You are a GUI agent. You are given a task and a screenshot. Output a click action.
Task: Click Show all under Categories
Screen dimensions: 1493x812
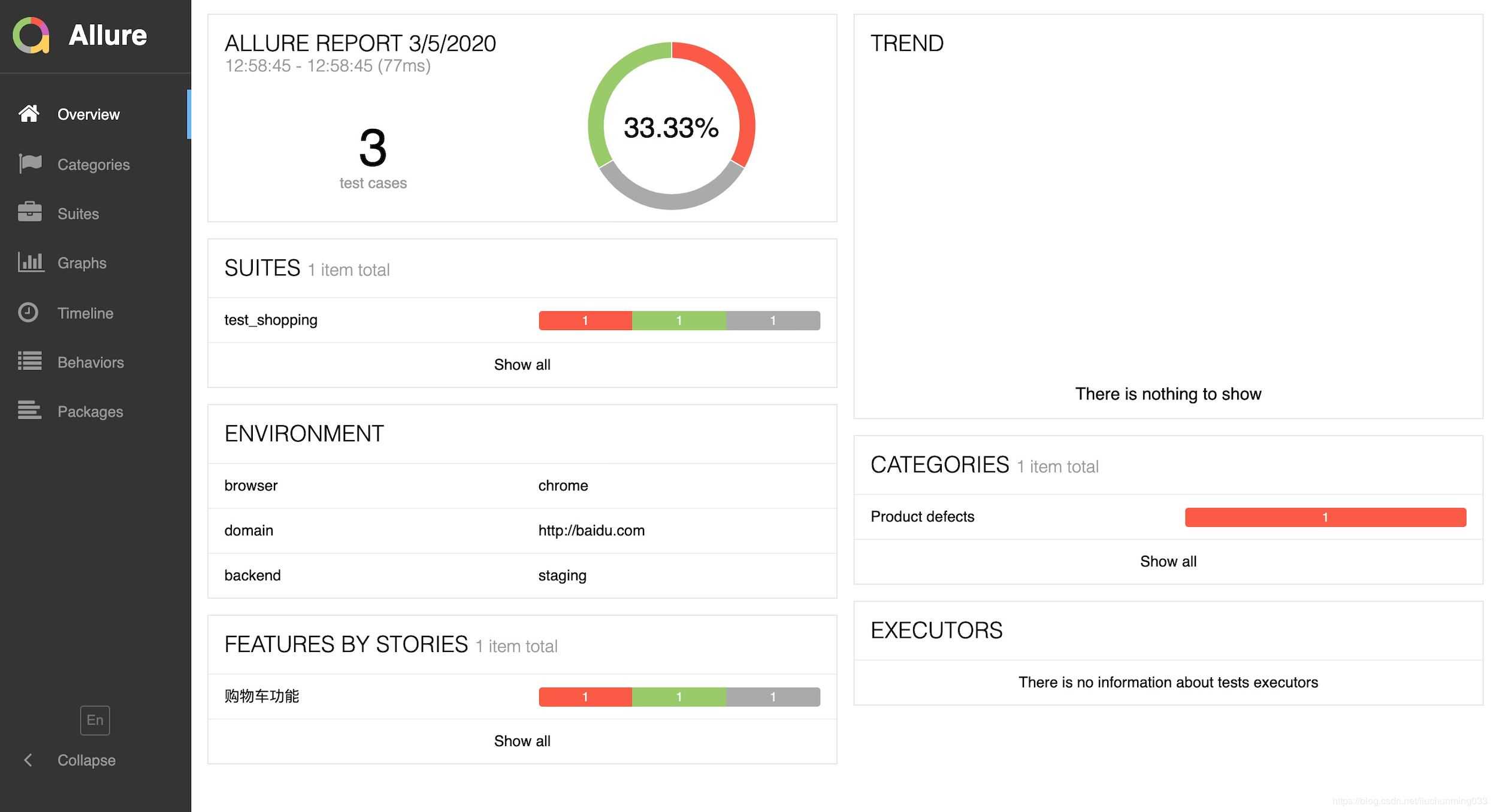(1168, 562)
